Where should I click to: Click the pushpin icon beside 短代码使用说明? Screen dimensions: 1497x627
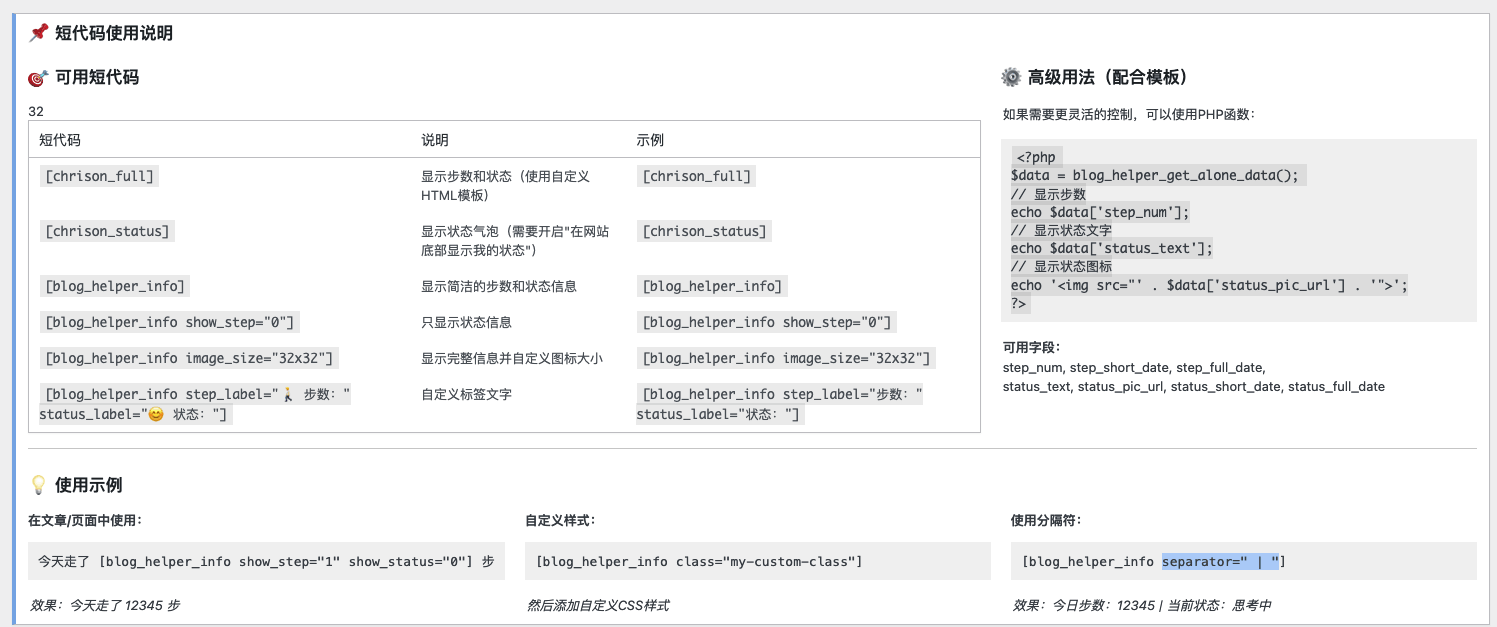click(x=39, y=33)
